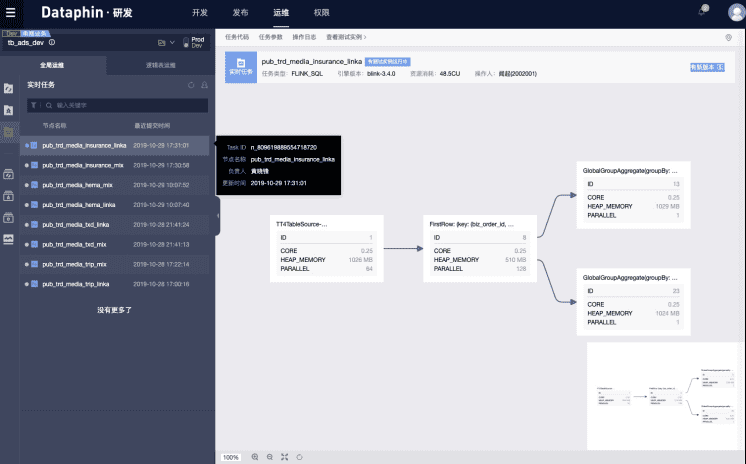Open the 任务代码 tab
This screenshot has height=464, width=746.
click(x=237, y=37)
